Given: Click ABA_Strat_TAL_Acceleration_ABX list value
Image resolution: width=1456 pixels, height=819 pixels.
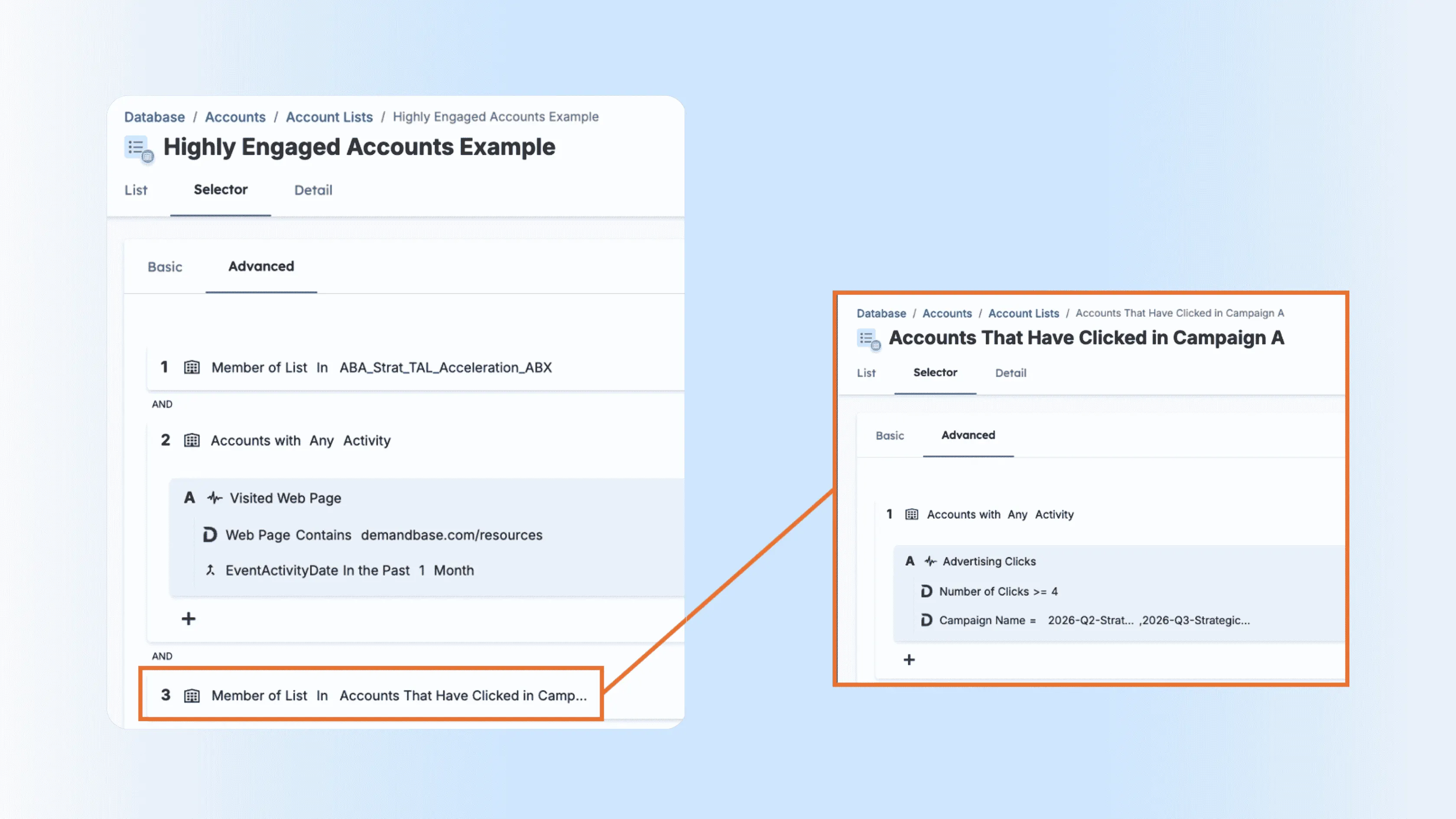Looking at the screenshot, I should (x=445, y=368).
